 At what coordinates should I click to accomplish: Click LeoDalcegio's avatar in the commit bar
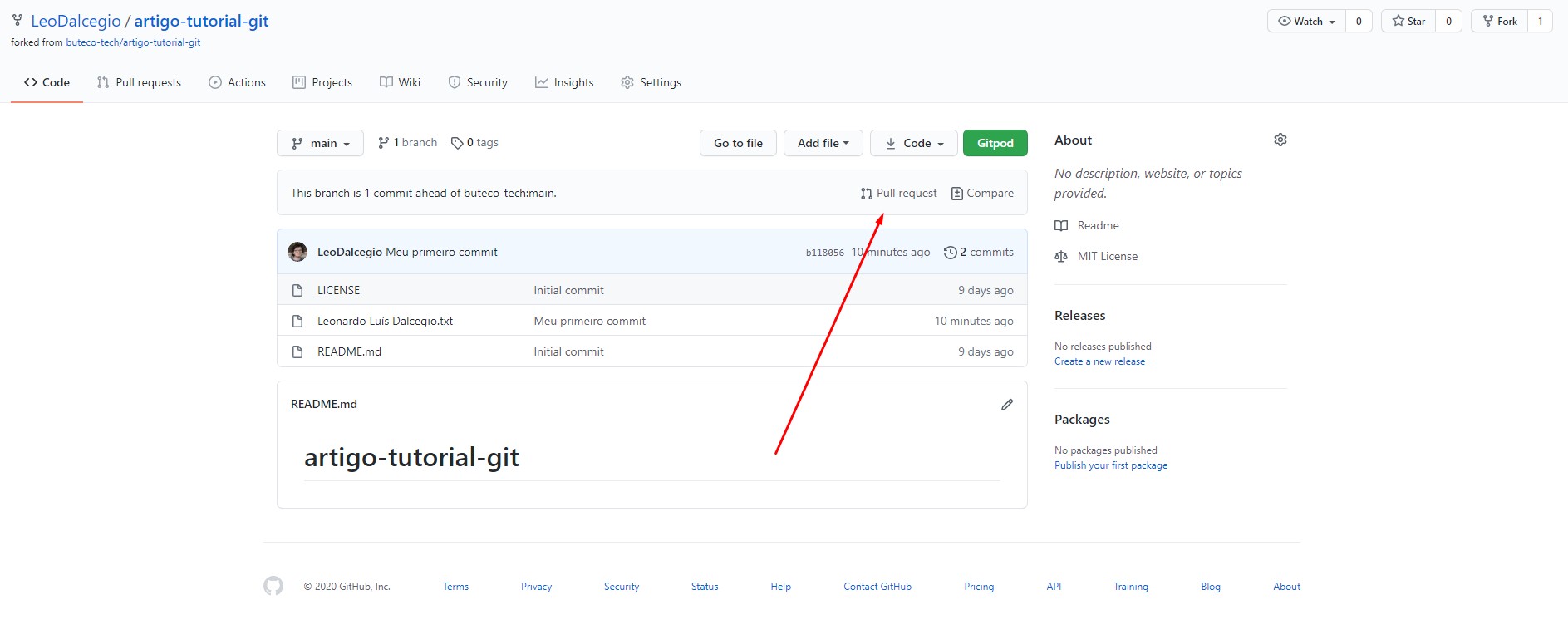(x=297, y=252)
